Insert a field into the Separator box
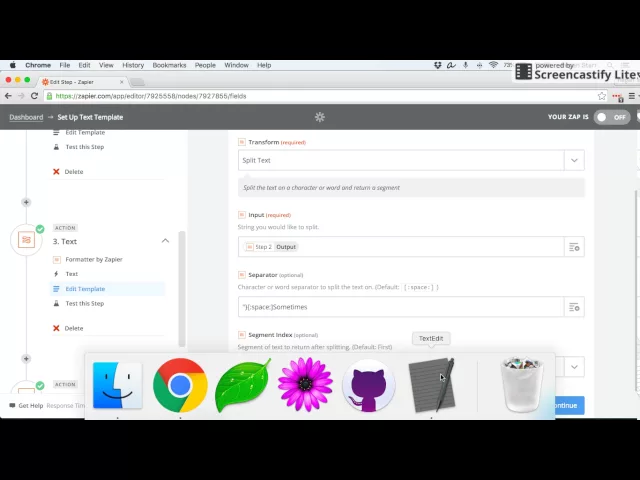The height and width of the screenshot is (480, 640). (574, 307)
